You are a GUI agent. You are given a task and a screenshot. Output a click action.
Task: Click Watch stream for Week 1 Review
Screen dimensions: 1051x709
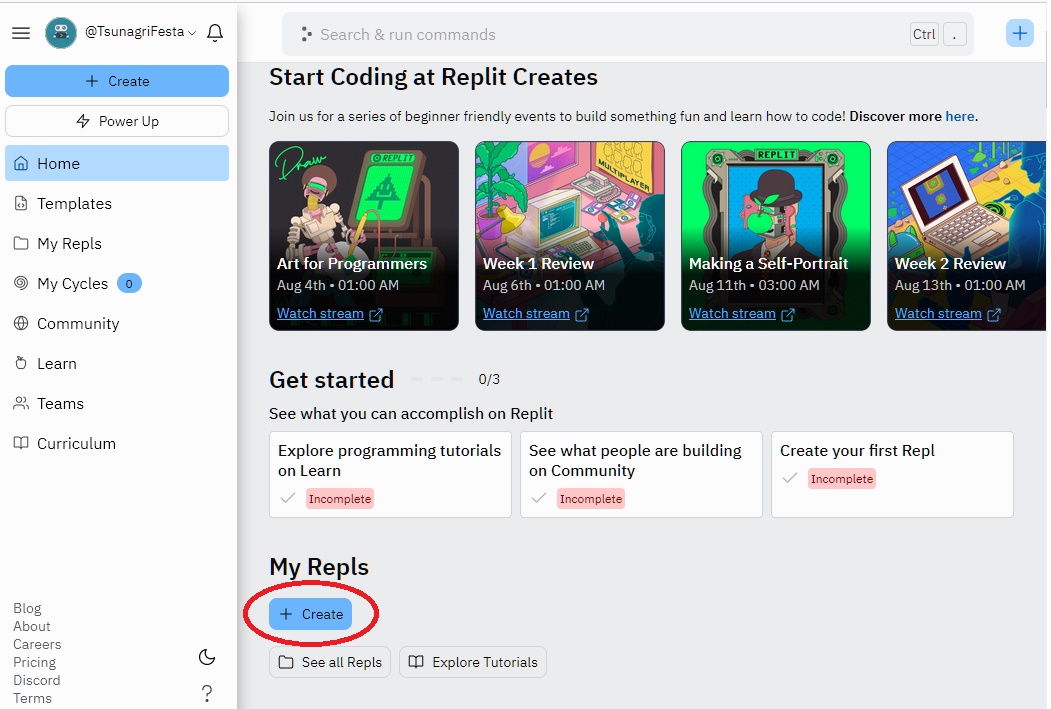pyautogui.click(x=526, y=314)
